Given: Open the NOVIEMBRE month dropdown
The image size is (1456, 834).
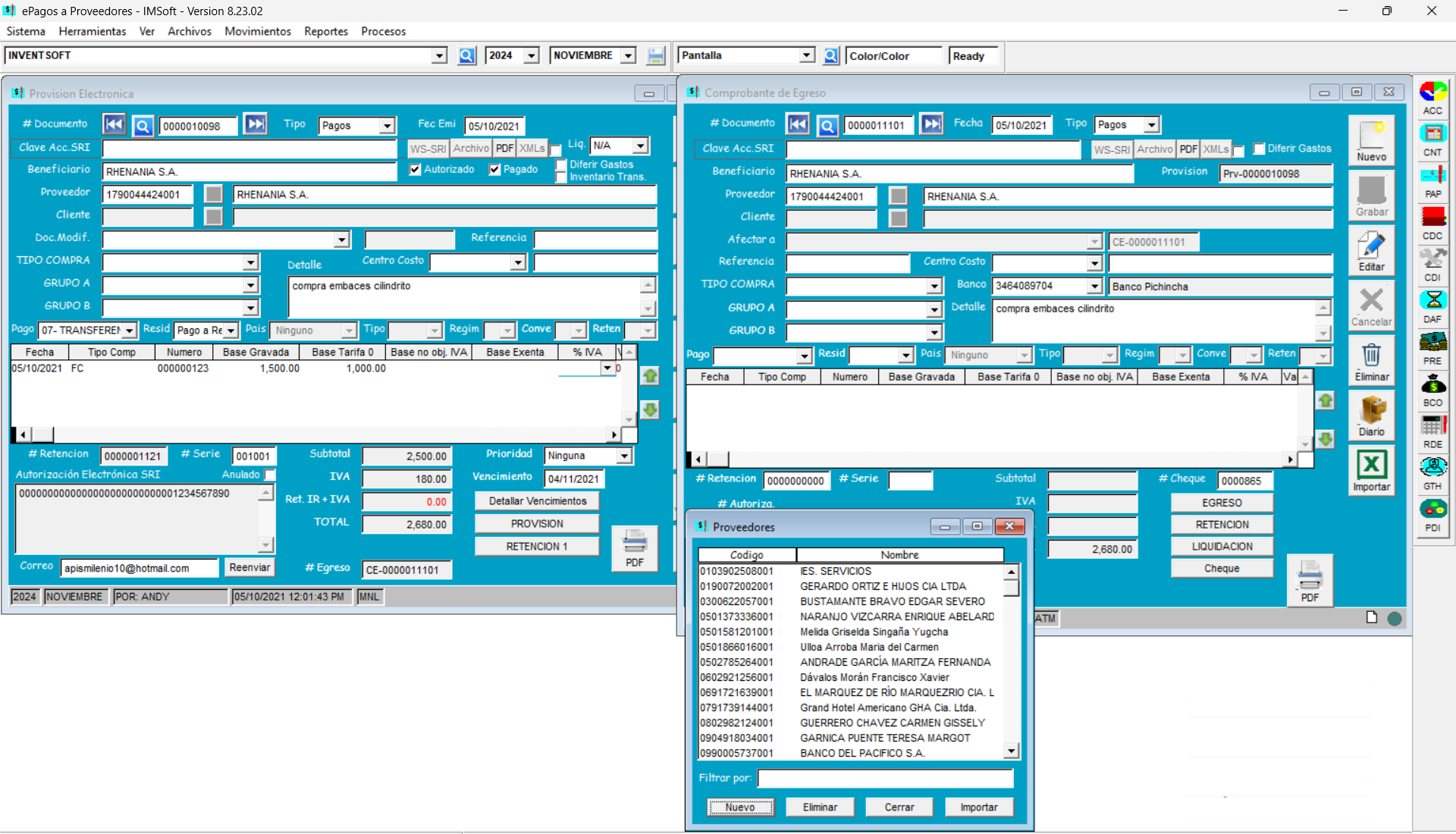Looking at the screenshot, I should tap(627, 55).
